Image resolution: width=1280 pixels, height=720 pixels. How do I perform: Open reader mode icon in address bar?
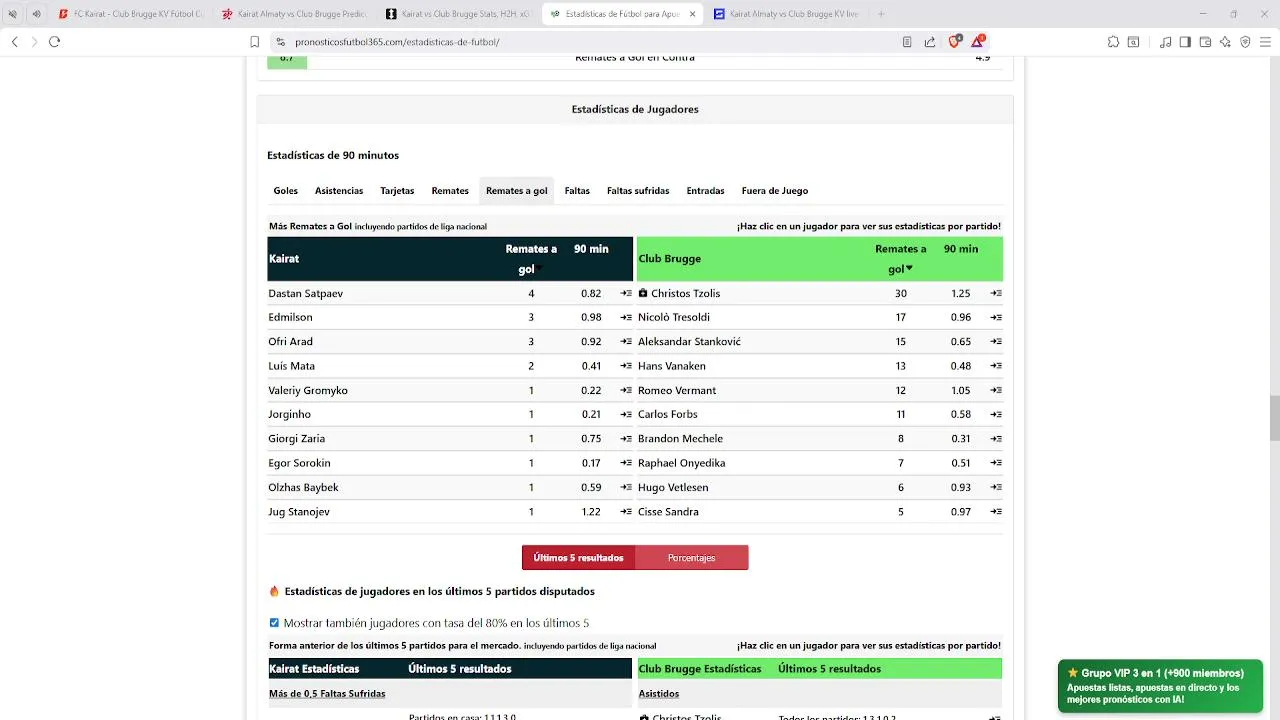coord(906,42)
